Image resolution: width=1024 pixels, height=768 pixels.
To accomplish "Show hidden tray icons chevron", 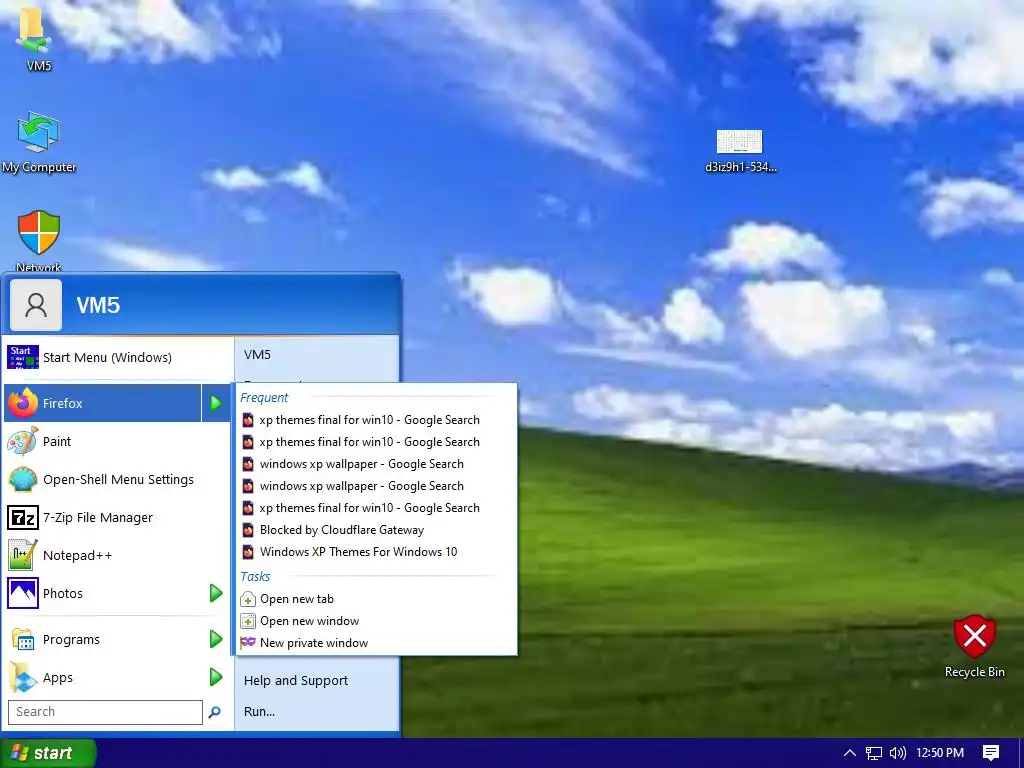I will click(850, 753).
